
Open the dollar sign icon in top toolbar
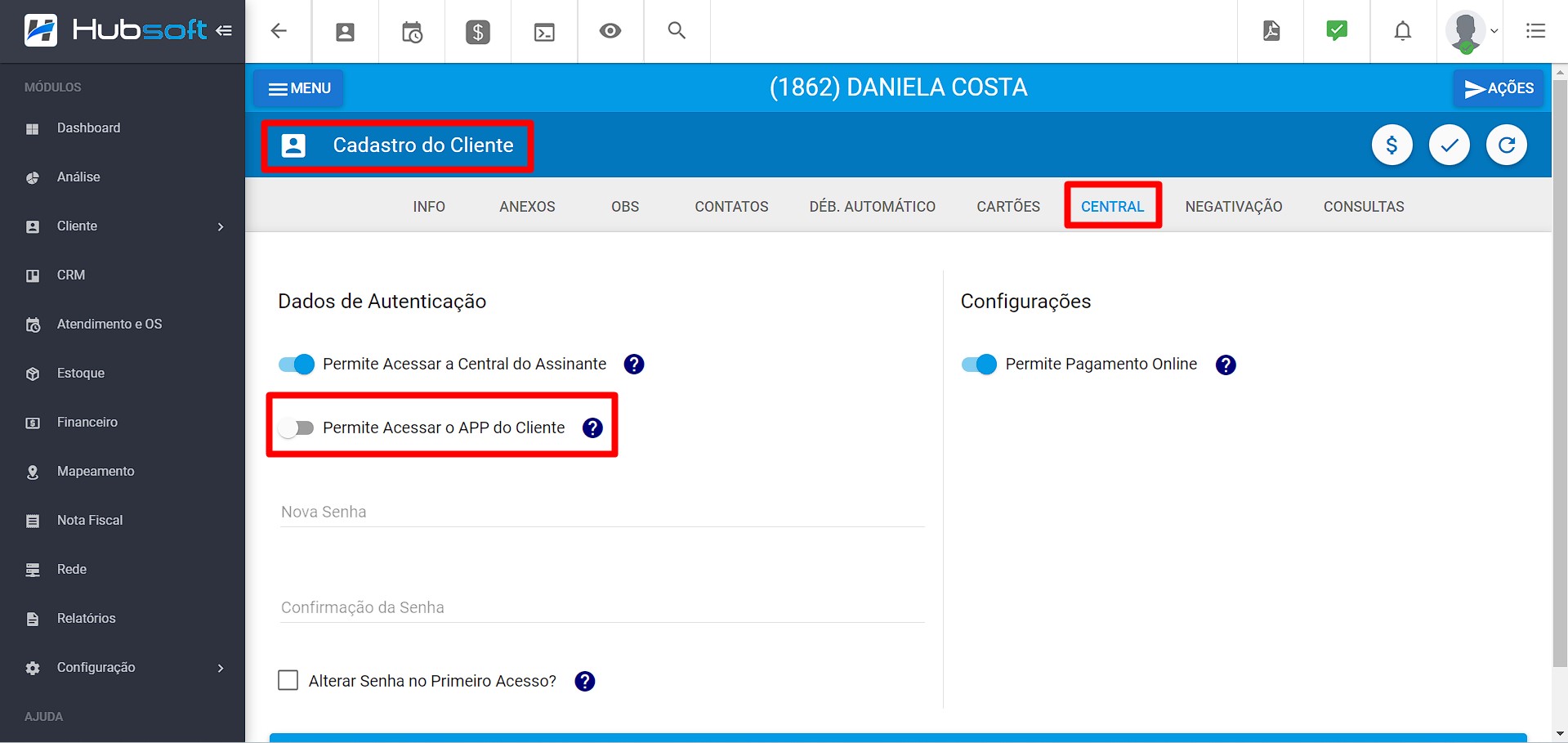click(x=478, y=32)
